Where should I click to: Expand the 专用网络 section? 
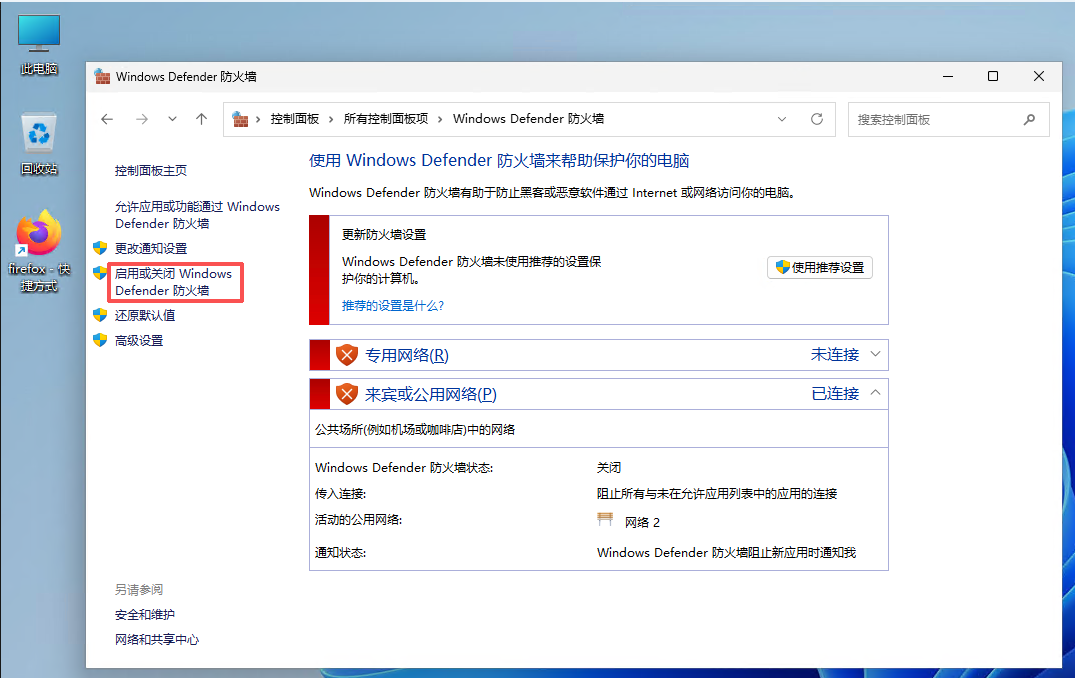point(876,354)
